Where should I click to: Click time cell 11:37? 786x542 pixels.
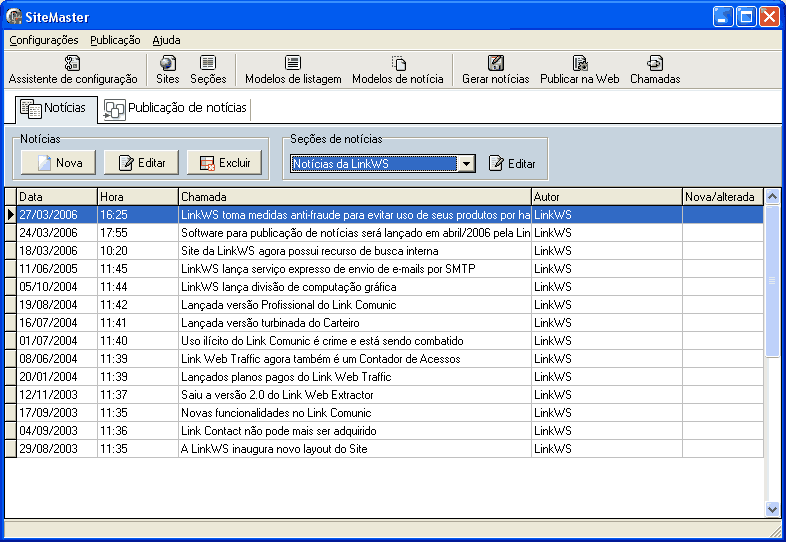pyautogui.click(x=138, y=395)
